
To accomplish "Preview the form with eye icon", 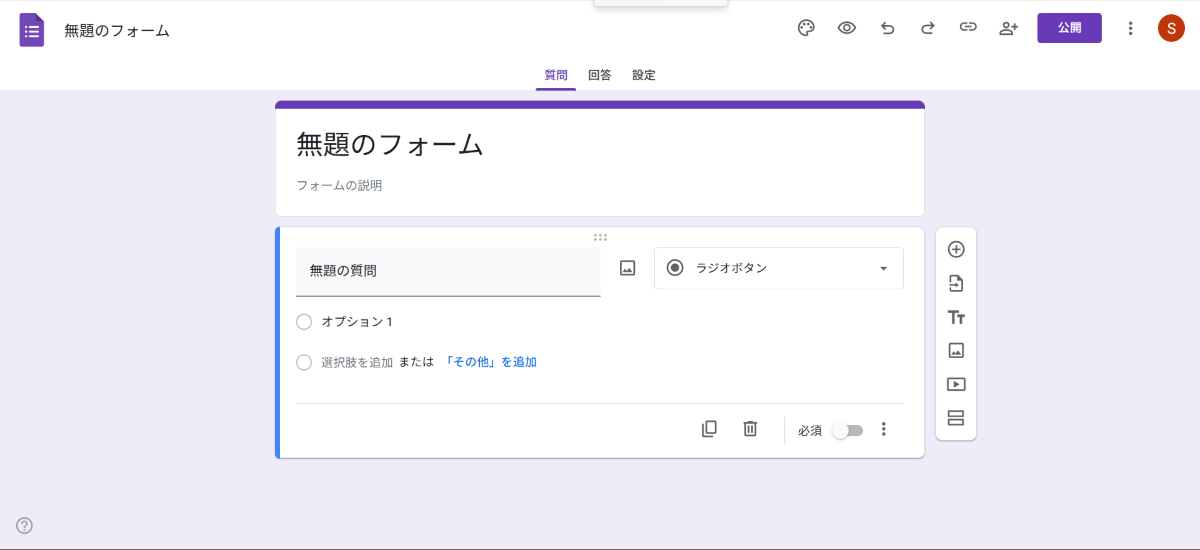I will point(847,28).
